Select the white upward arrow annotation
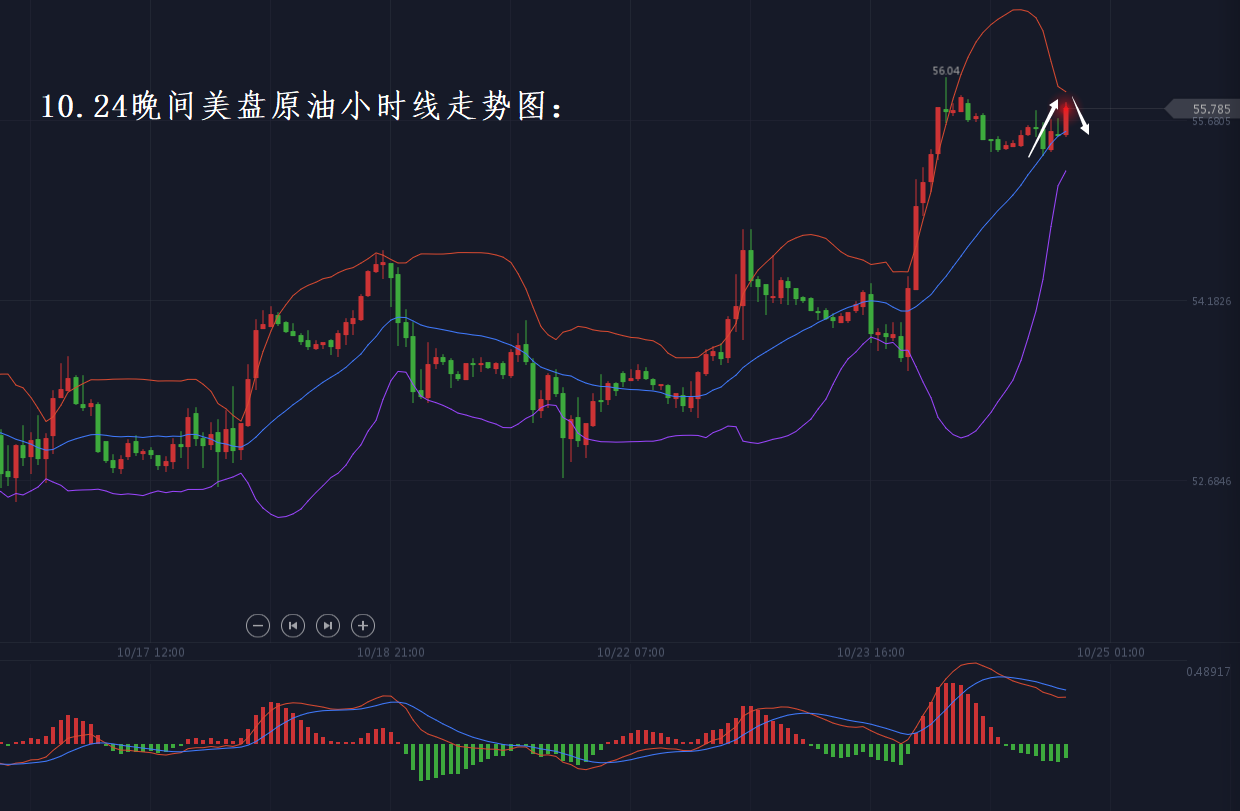 click(x=1043, y=128)
